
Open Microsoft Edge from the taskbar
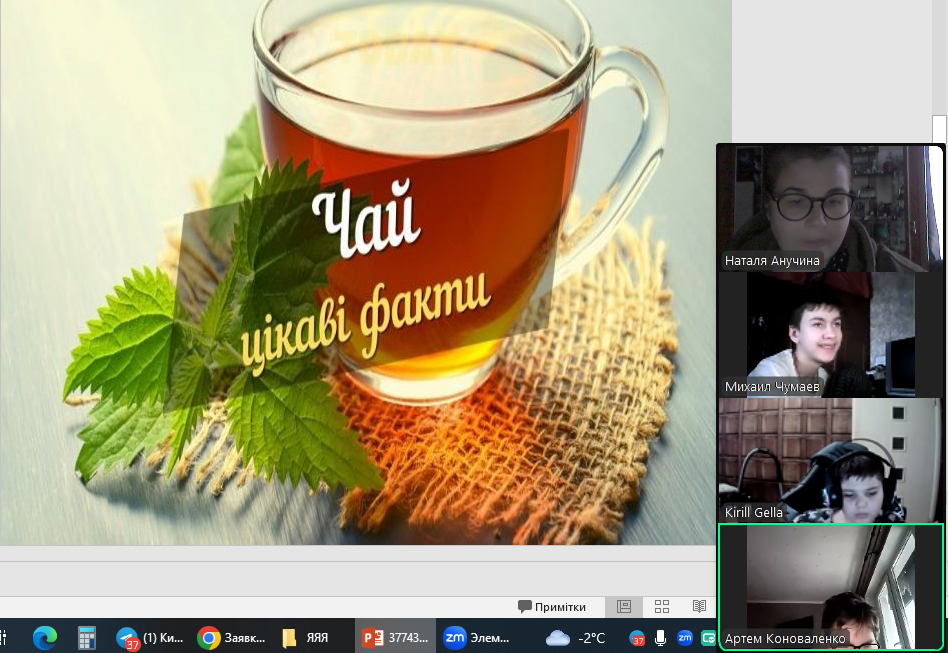(45, 638)
